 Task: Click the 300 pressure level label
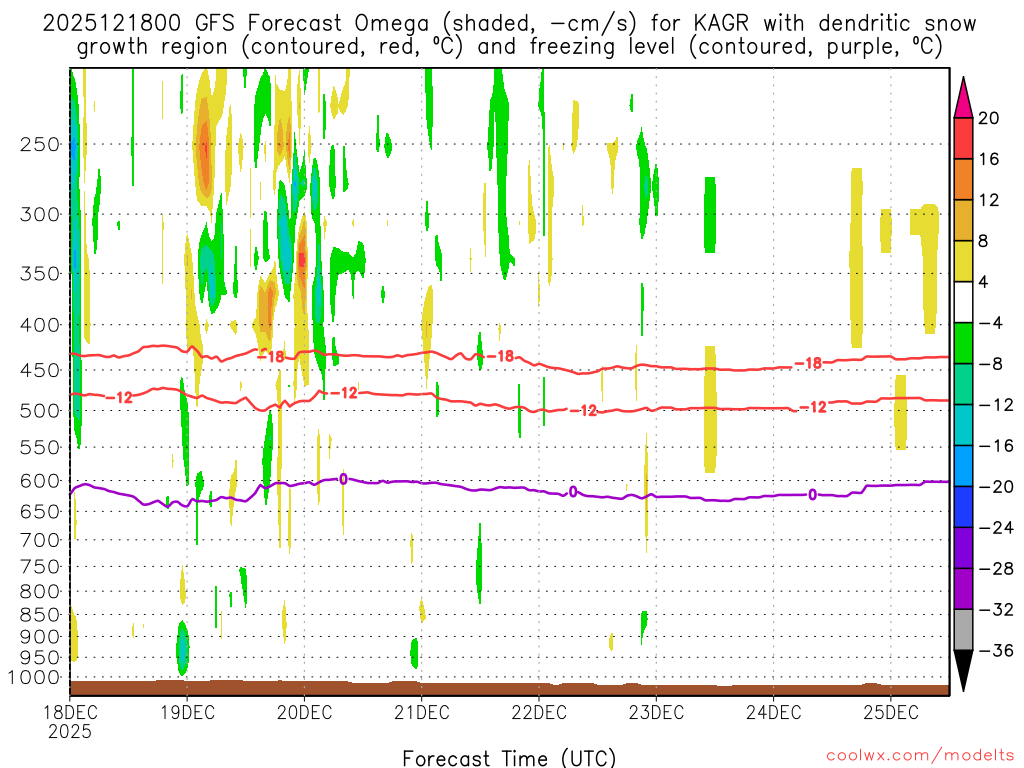40,214
